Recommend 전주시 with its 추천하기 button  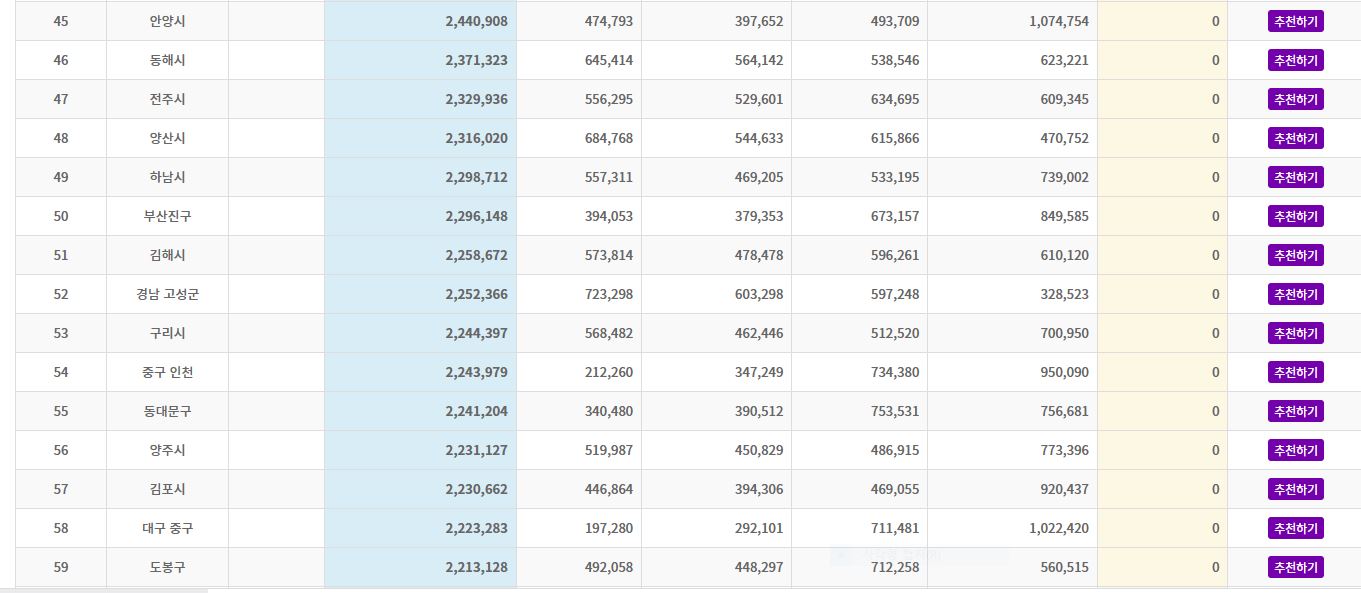(1295, 99)
